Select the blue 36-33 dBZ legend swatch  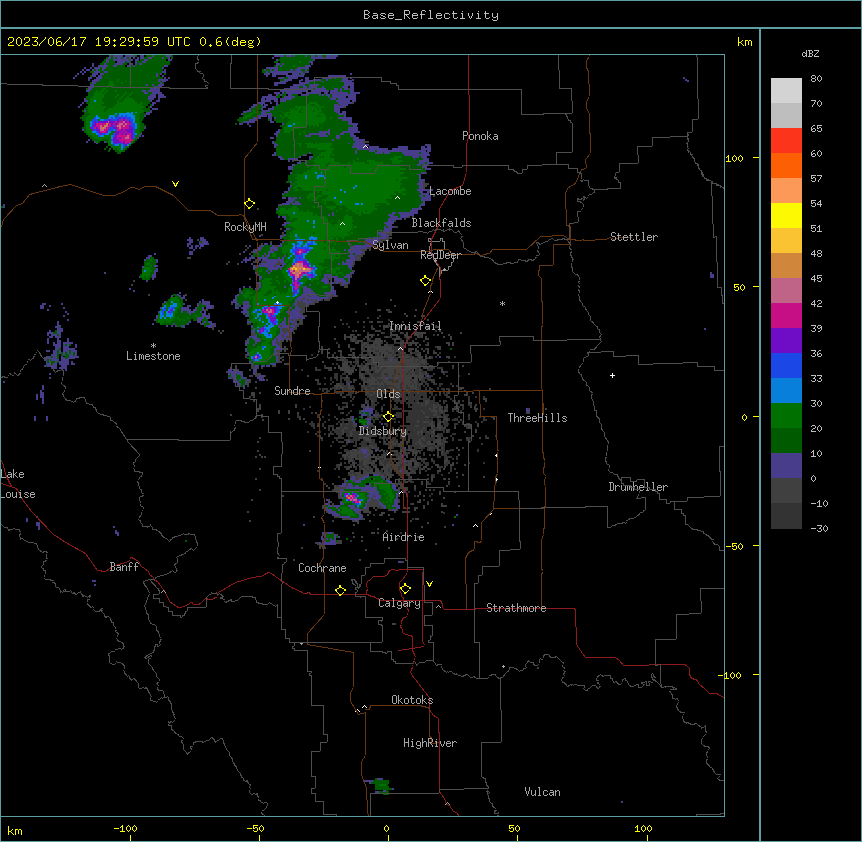786,365
